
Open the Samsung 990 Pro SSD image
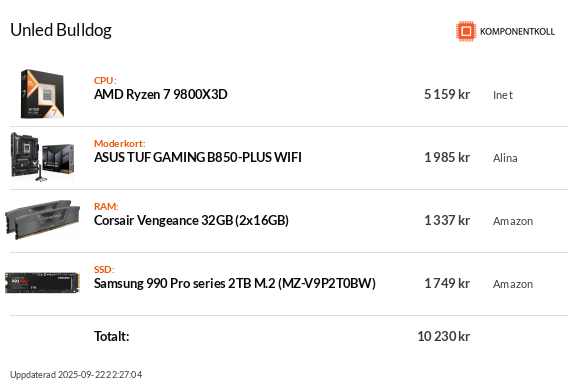42,283
